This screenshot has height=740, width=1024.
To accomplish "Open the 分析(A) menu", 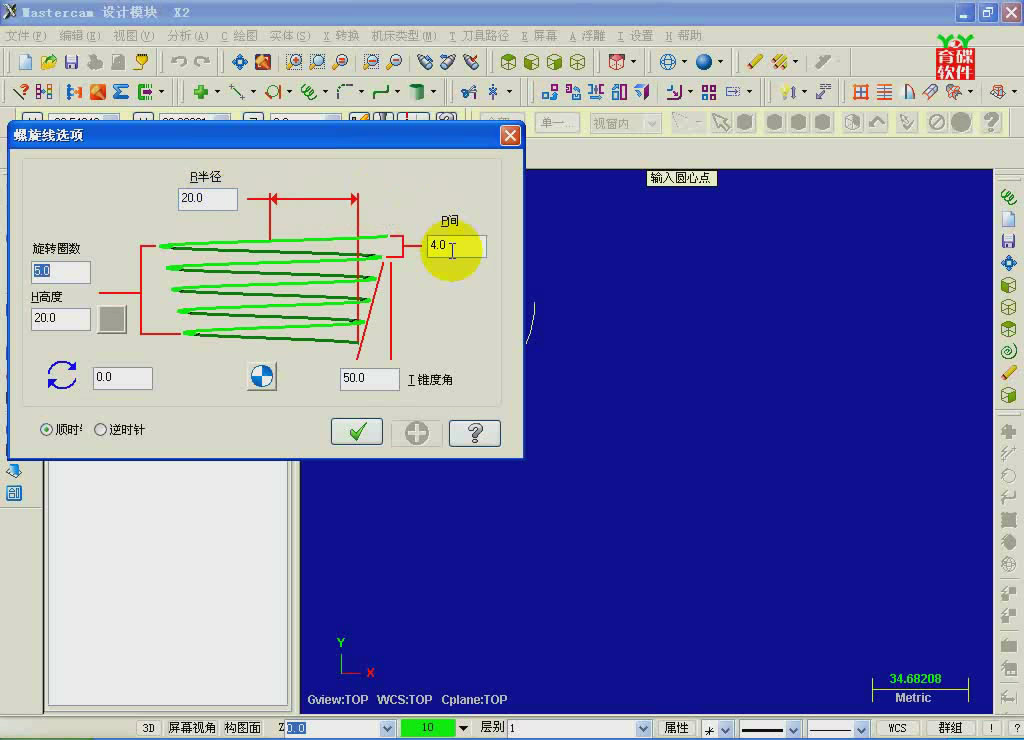I will pyautogui.click(x=187, y=35).
